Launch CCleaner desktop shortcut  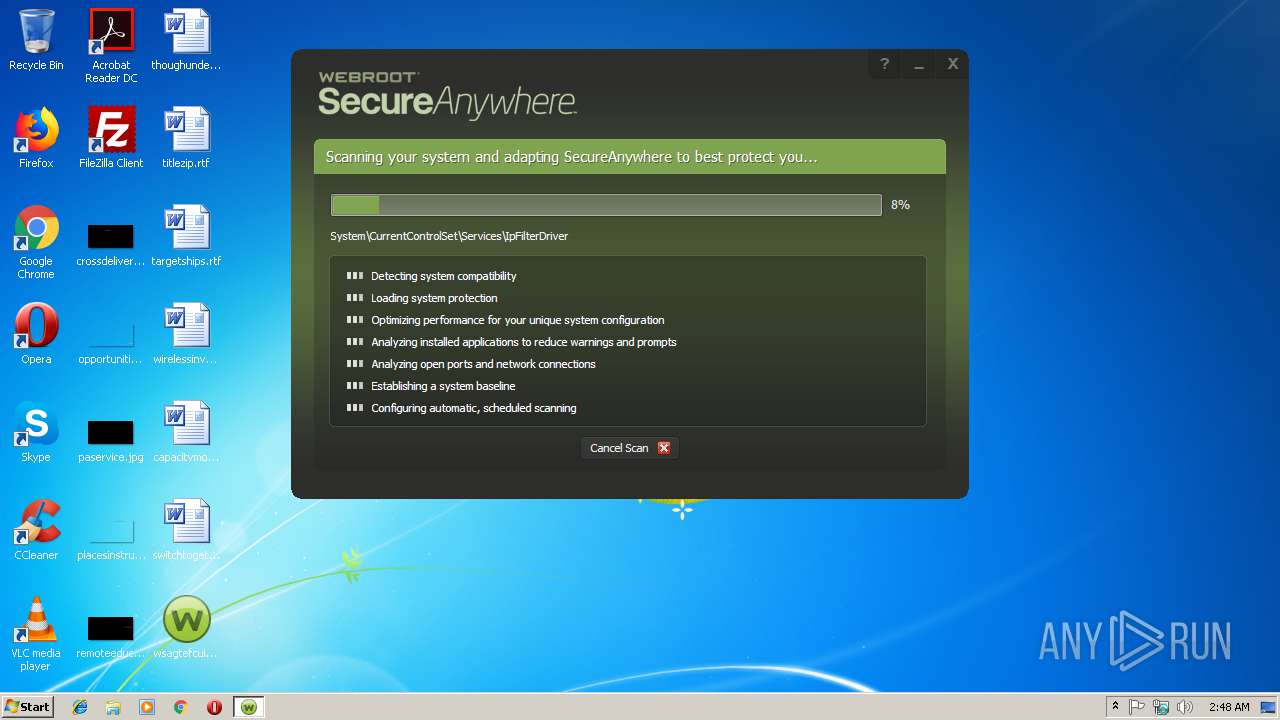tap(36, 530)
